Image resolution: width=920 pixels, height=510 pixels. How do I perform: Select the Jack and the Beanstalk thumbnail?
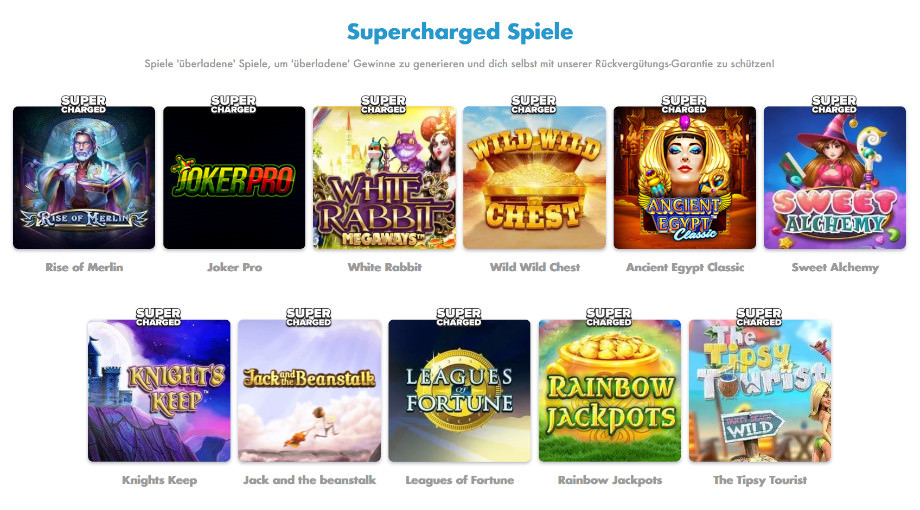309,391
